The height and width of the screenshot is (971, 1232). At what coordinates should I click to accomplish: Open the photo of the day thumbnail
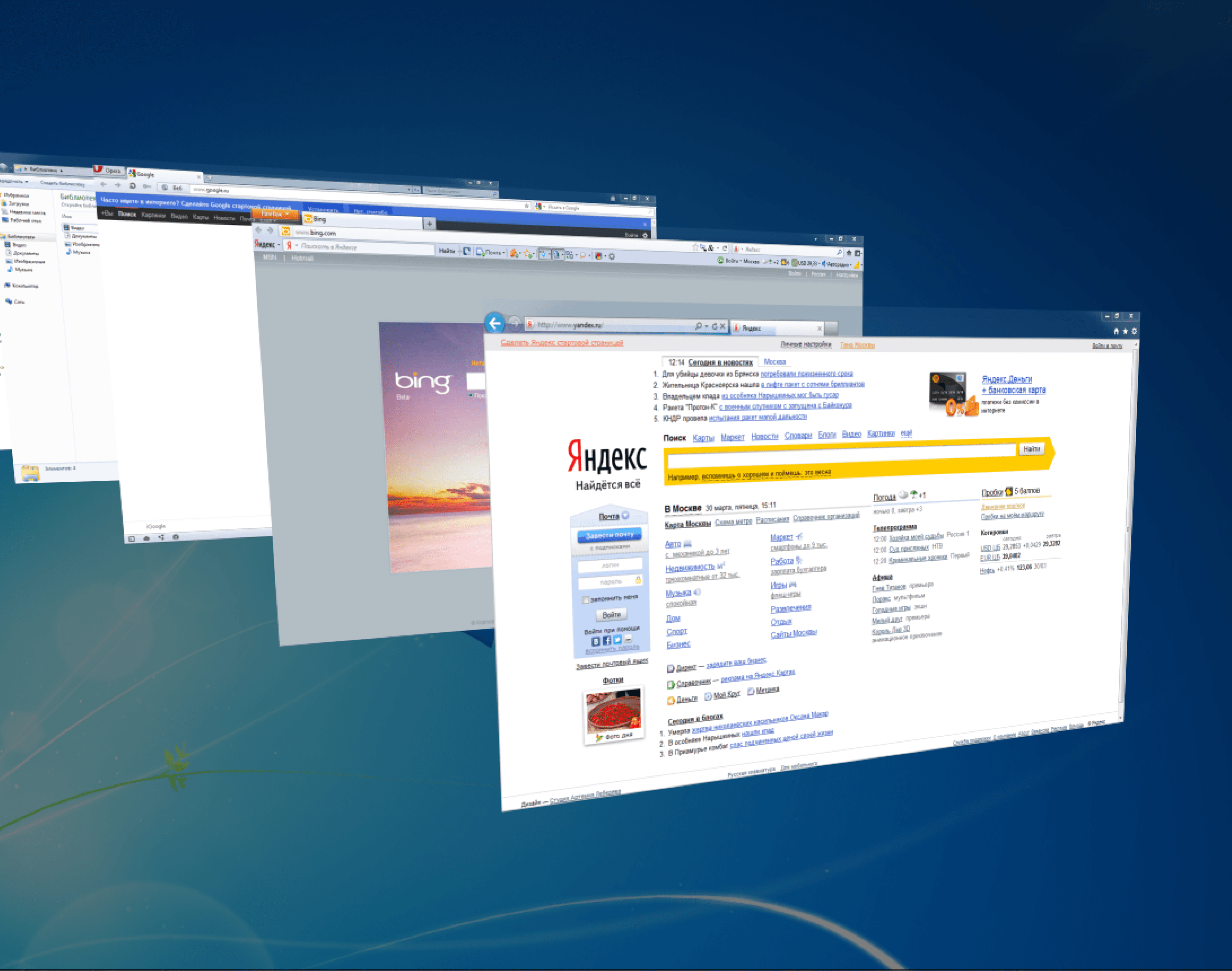click(x=613, y=711)
